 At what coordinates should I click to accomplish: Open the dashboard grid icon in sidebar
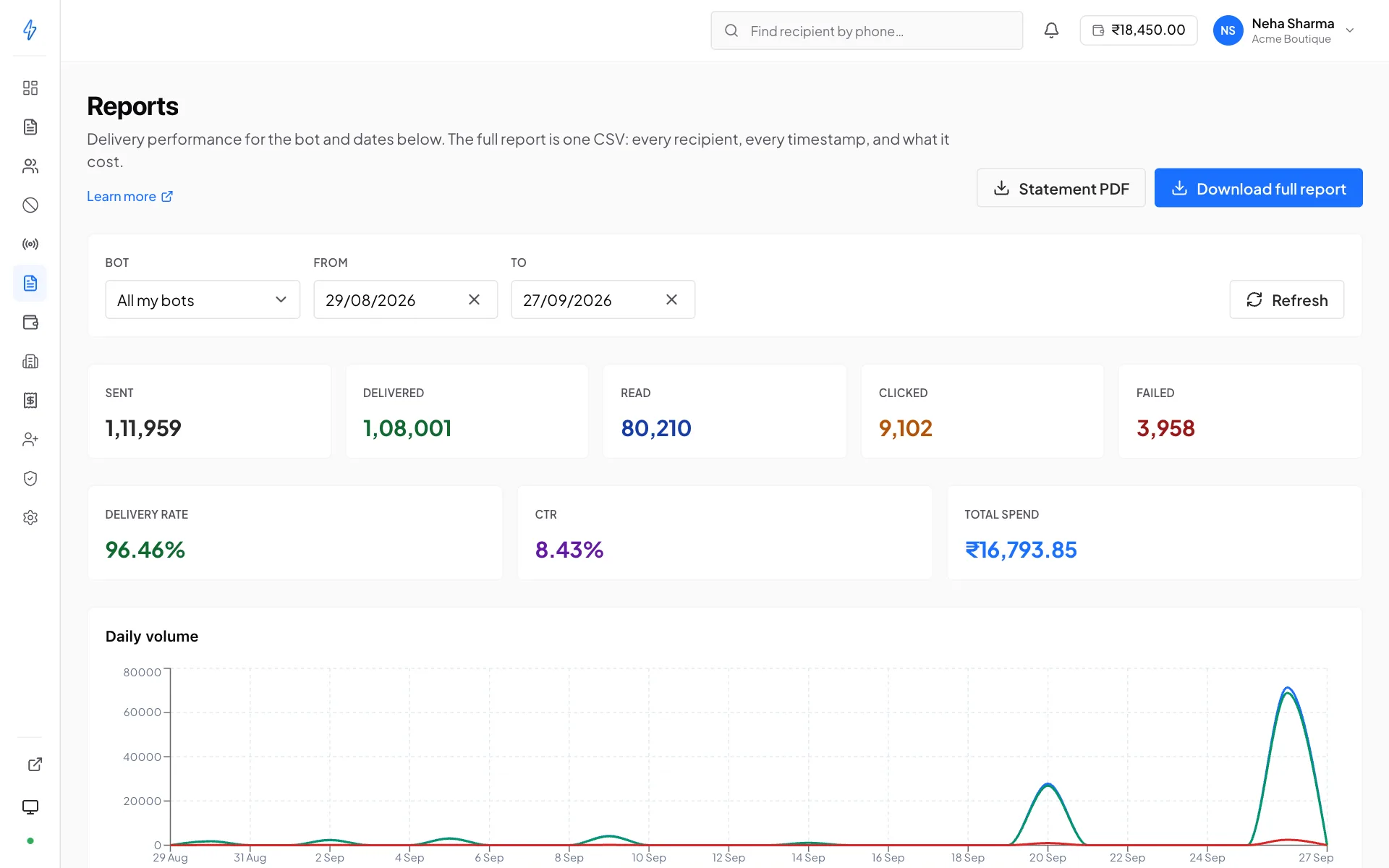(30, 88)
